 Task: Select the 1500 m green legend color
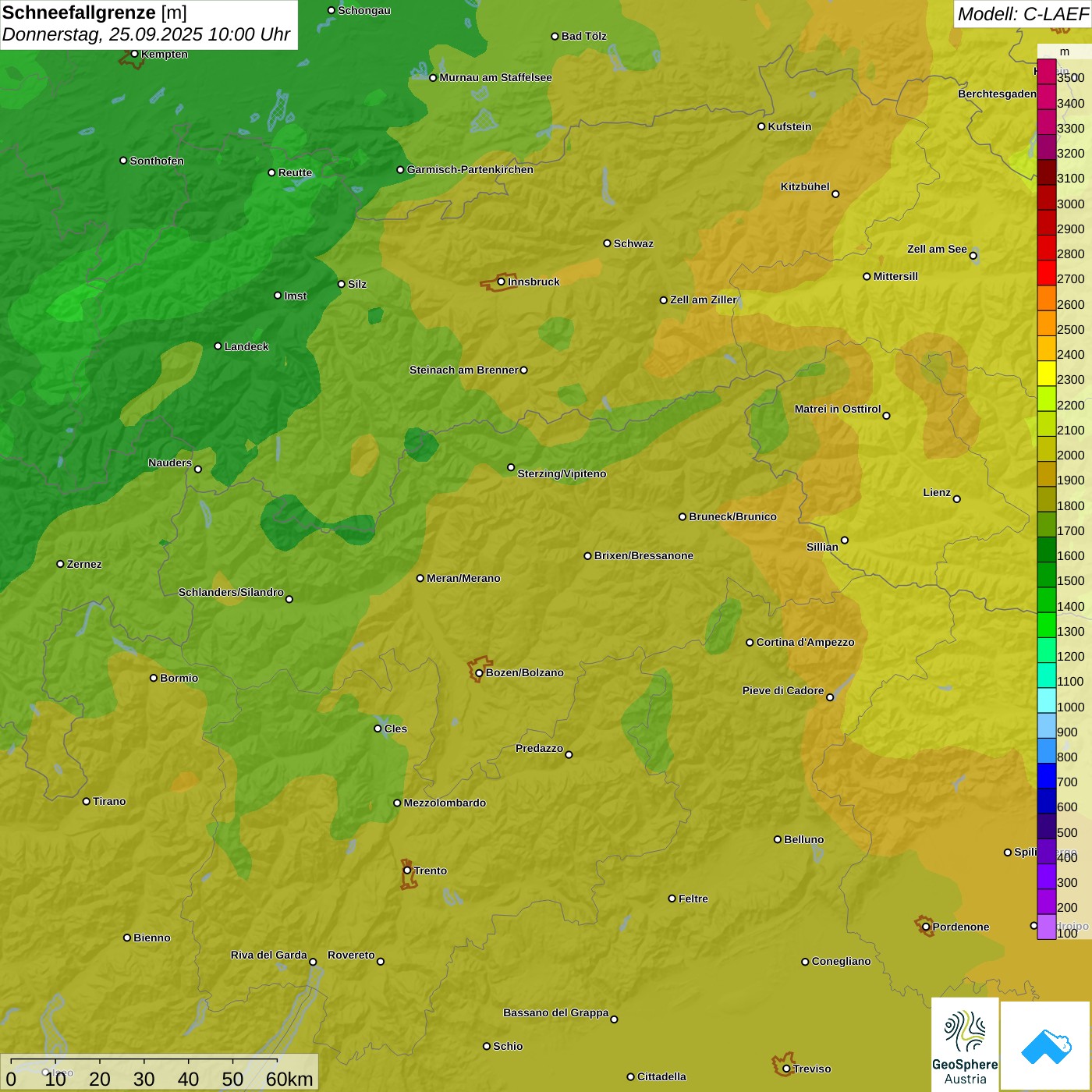1046,575
